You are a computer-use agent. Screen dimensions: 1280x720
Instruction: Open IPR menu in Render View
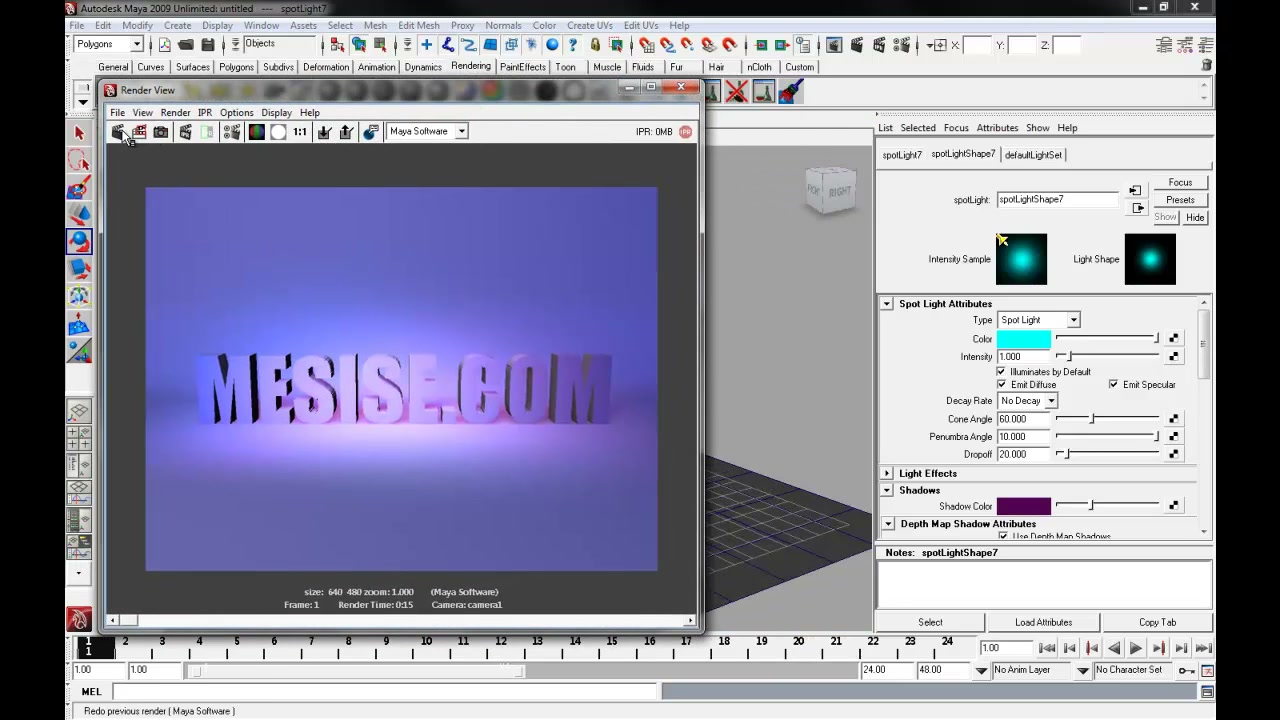tap(205, 113)
